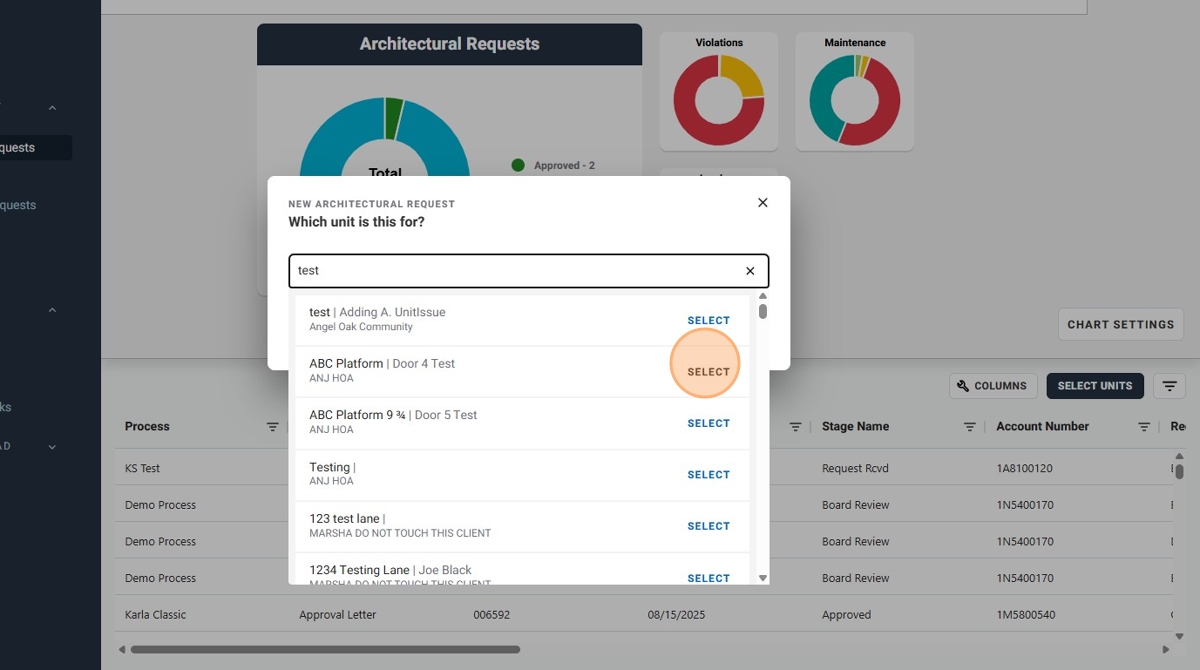Viewport: 1200px width, 670px height.
Task: Click the 'KS Test' process cell
Action: [142, 468]
